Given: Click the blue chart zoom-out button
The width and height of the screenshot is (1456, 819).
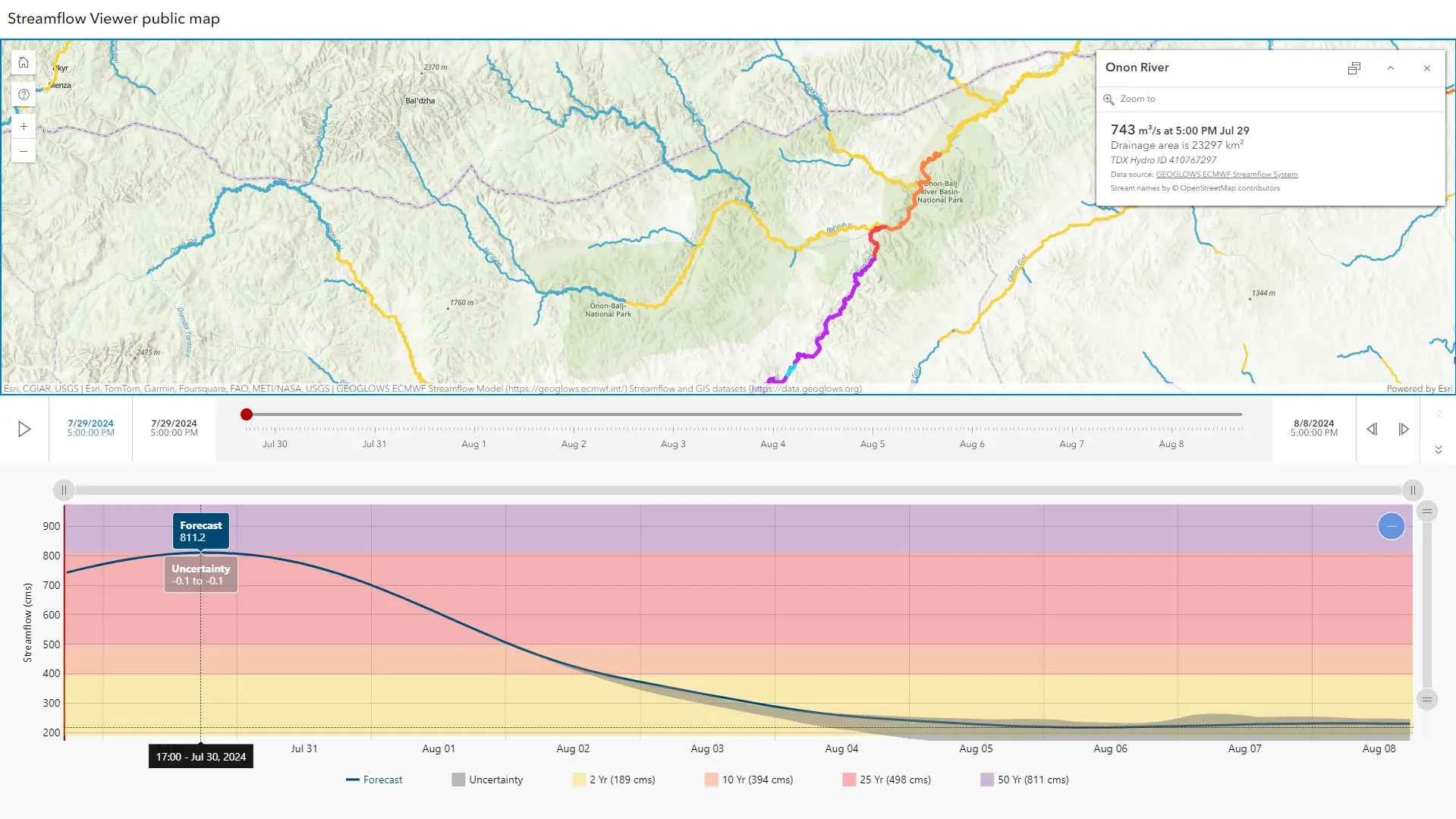Looking at the screenshot, I should click(x=1391, y=526).
